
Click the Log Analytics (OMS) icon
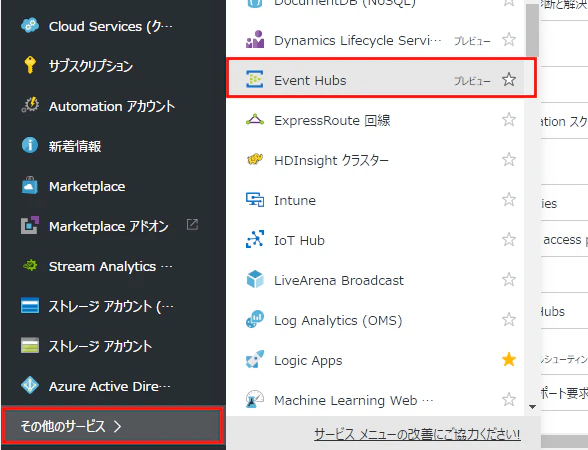pos(255,320)
